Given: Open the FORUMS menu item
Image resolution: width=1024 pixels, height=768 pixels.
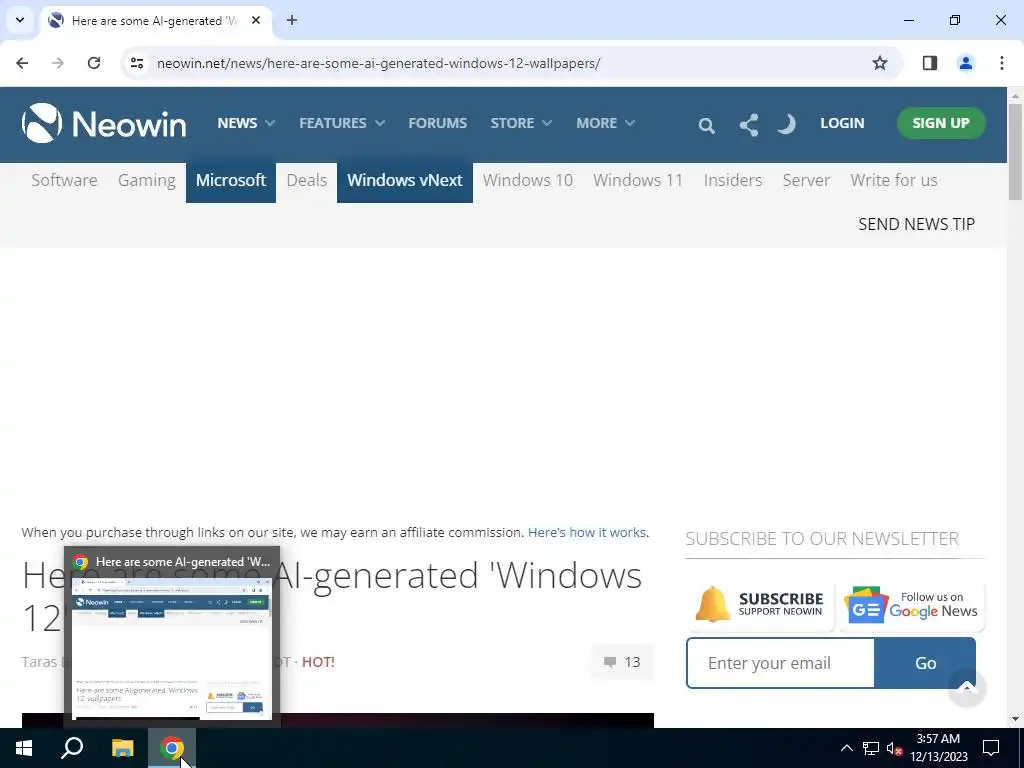Looking at the screenshot, I should [438, 123].
